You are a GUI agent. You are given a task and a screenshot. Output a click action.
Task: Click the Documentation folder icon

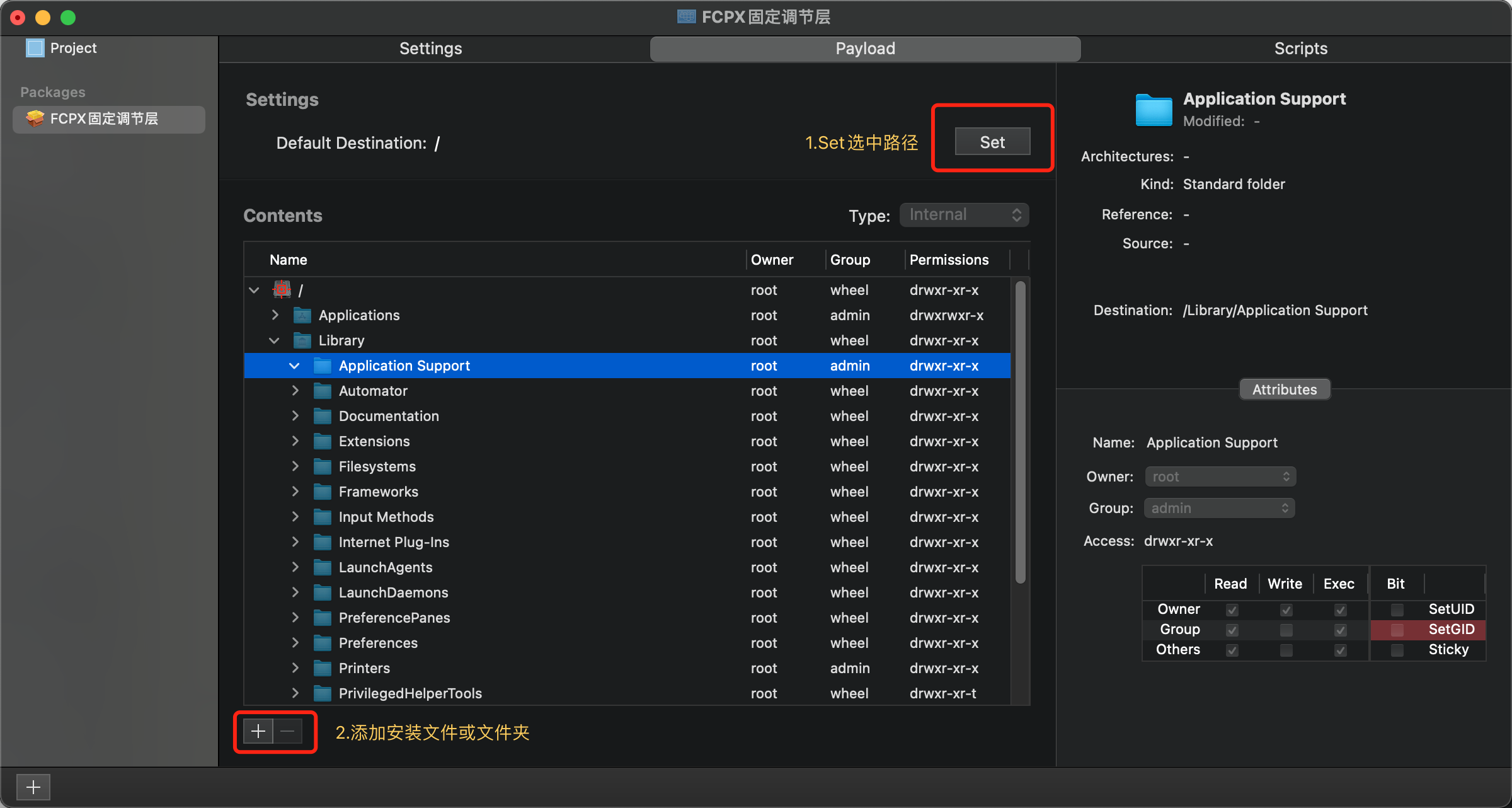(x=323, y=416)
